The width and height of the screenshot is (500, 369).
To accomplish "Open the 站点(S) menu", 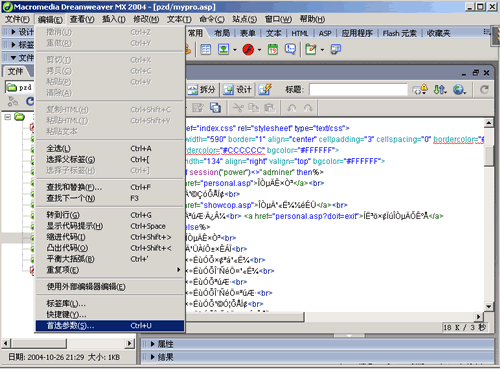I will 245,19.
